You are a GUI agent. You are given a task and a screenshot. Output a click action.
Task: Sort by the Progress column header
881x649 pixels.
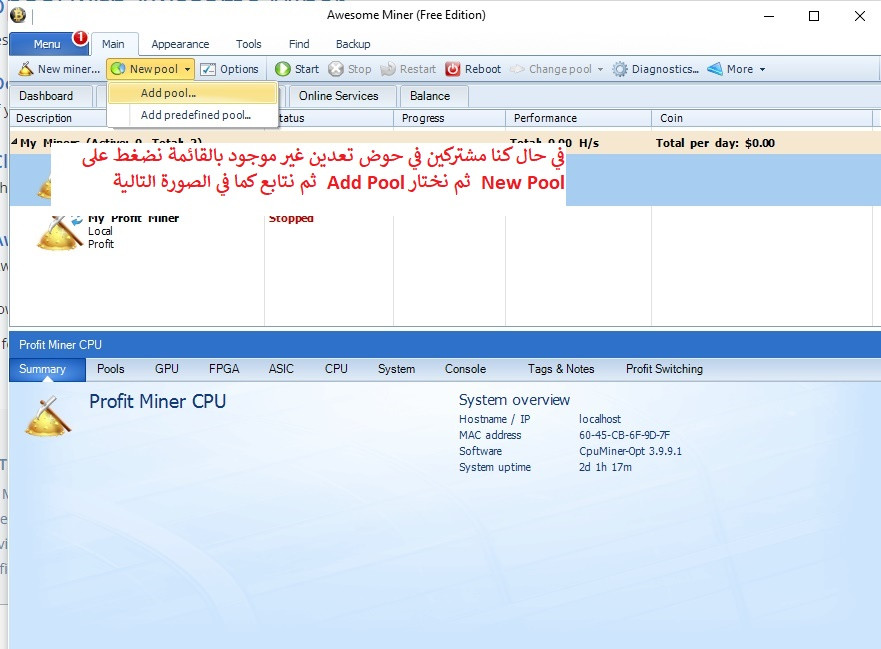449,119
